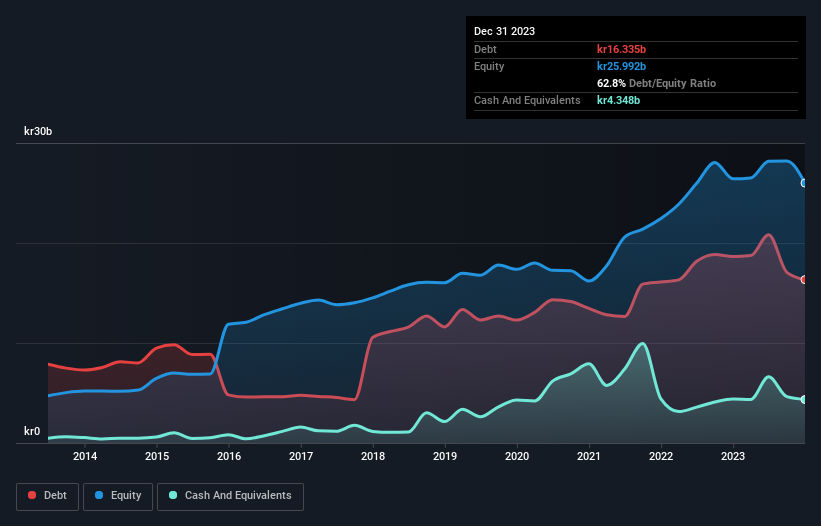Click Cash And Equivalents label in tooltip
Viewport: 821px width, 526px height.
[x=527, y=100]
